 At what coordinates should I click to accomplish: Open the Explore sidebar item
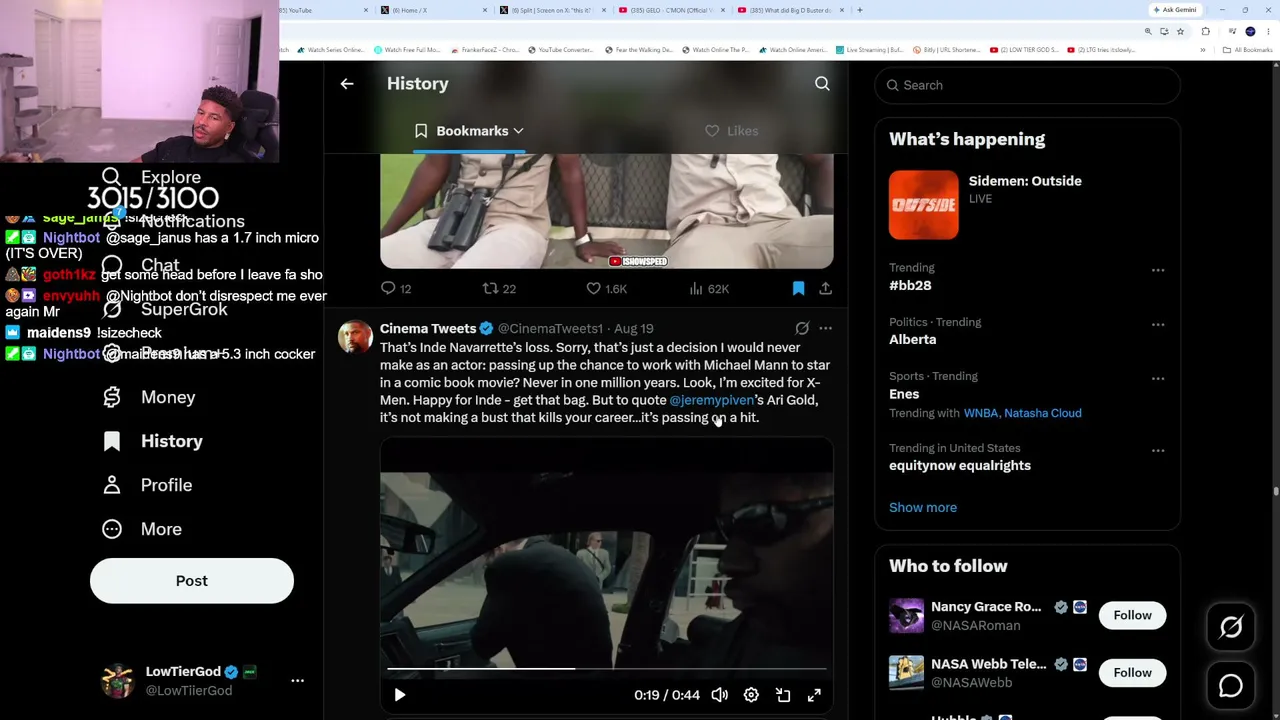152,177
